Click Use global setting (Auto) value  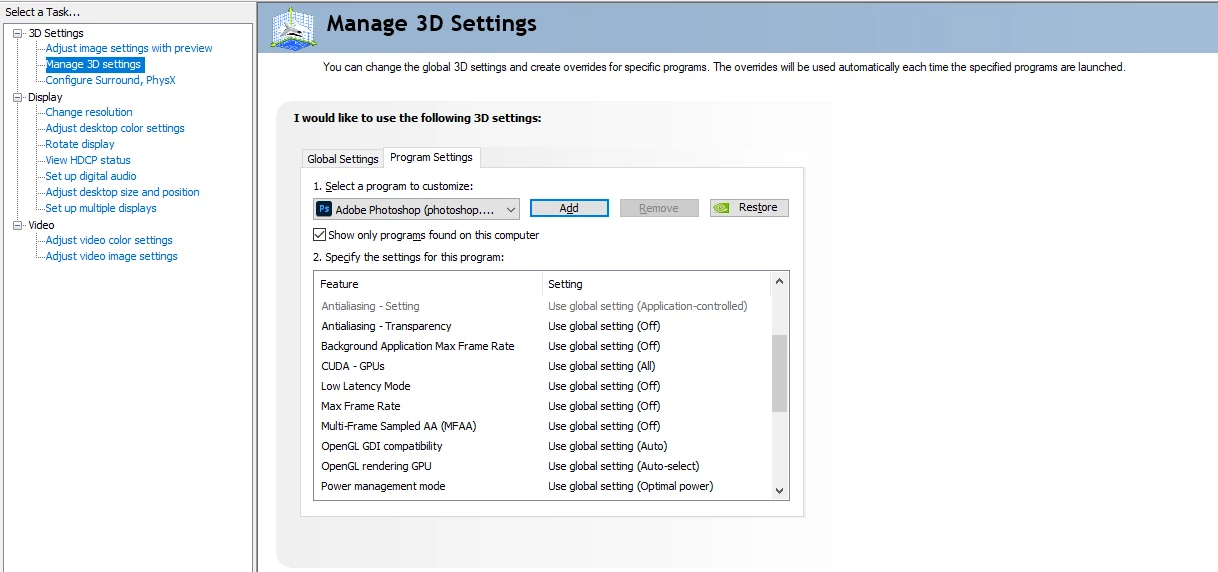[607, 446]
